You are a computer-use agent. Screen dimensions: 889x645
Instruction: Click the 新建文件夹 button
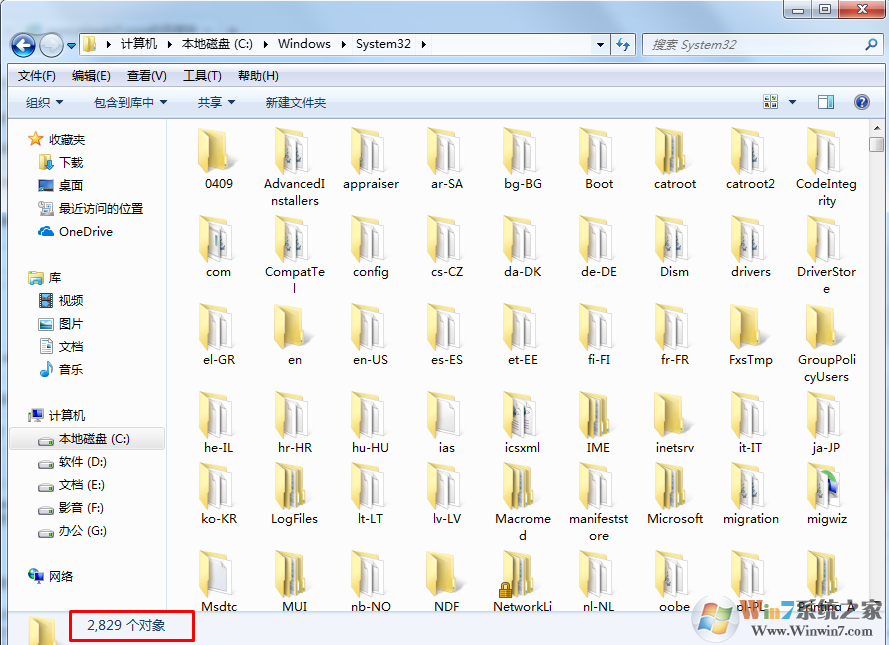pyautogui.click(x=296, y=103)
